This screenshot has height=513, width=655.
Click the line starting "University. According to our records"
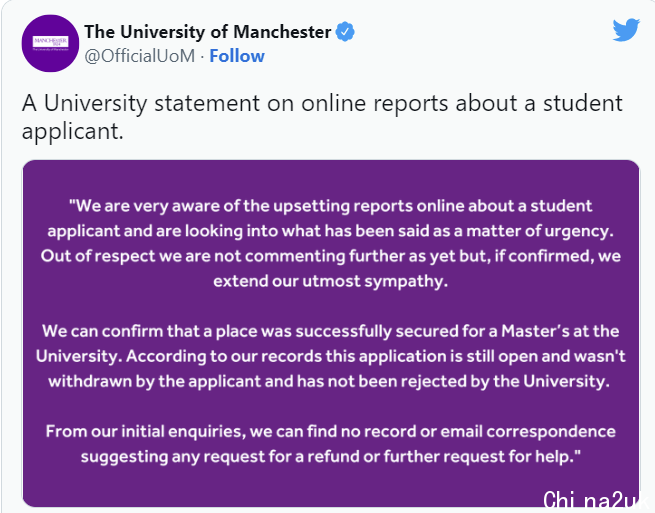click(330, 356)
